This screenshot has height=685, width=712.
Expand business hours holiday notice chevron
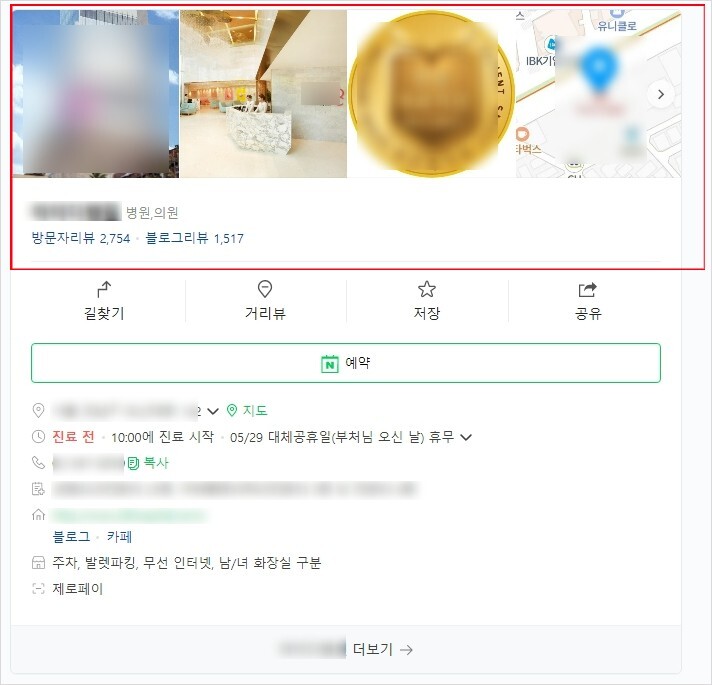466,437
